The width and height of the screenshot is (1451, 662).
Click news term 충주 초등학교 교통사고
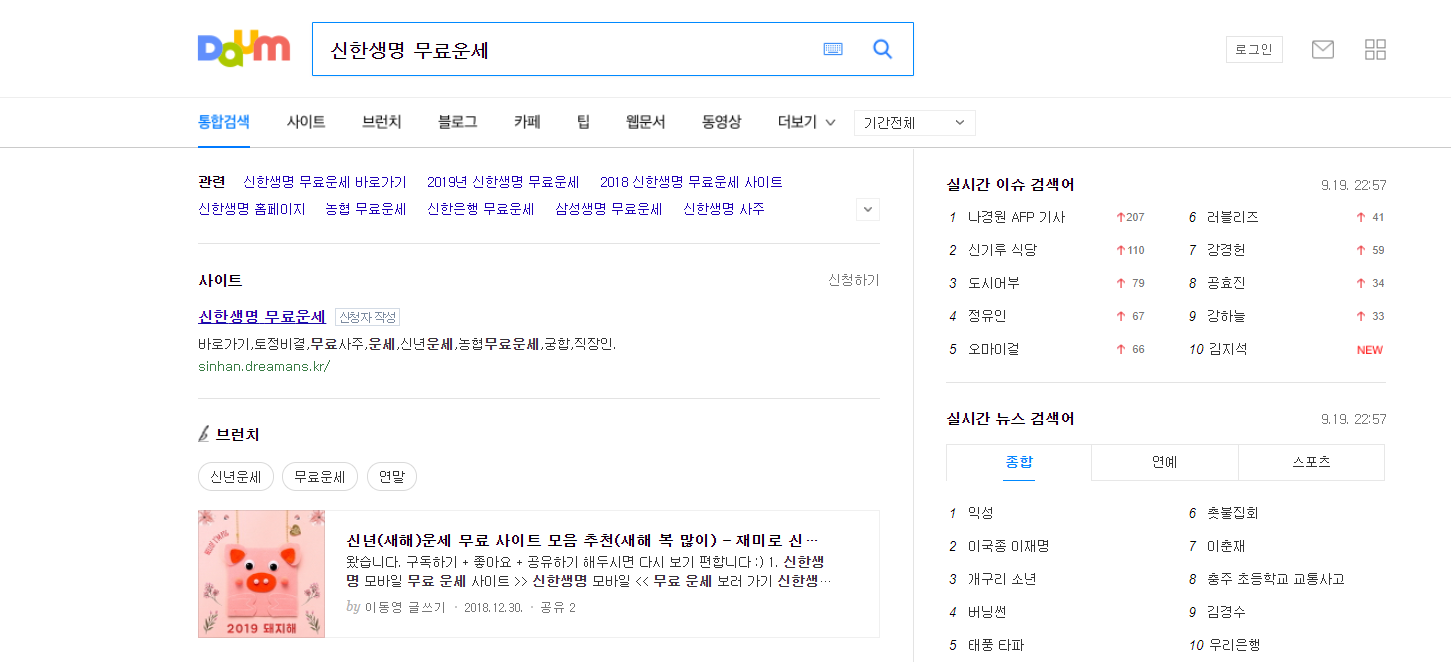[1276, 579]
